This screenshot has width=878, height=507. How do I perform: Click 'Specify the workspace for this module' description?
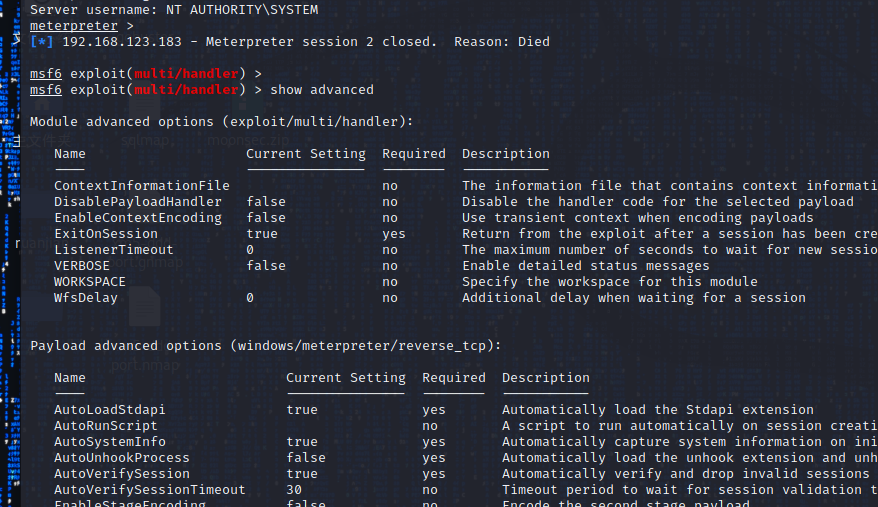pyautogui.click(x=610, y=282)
